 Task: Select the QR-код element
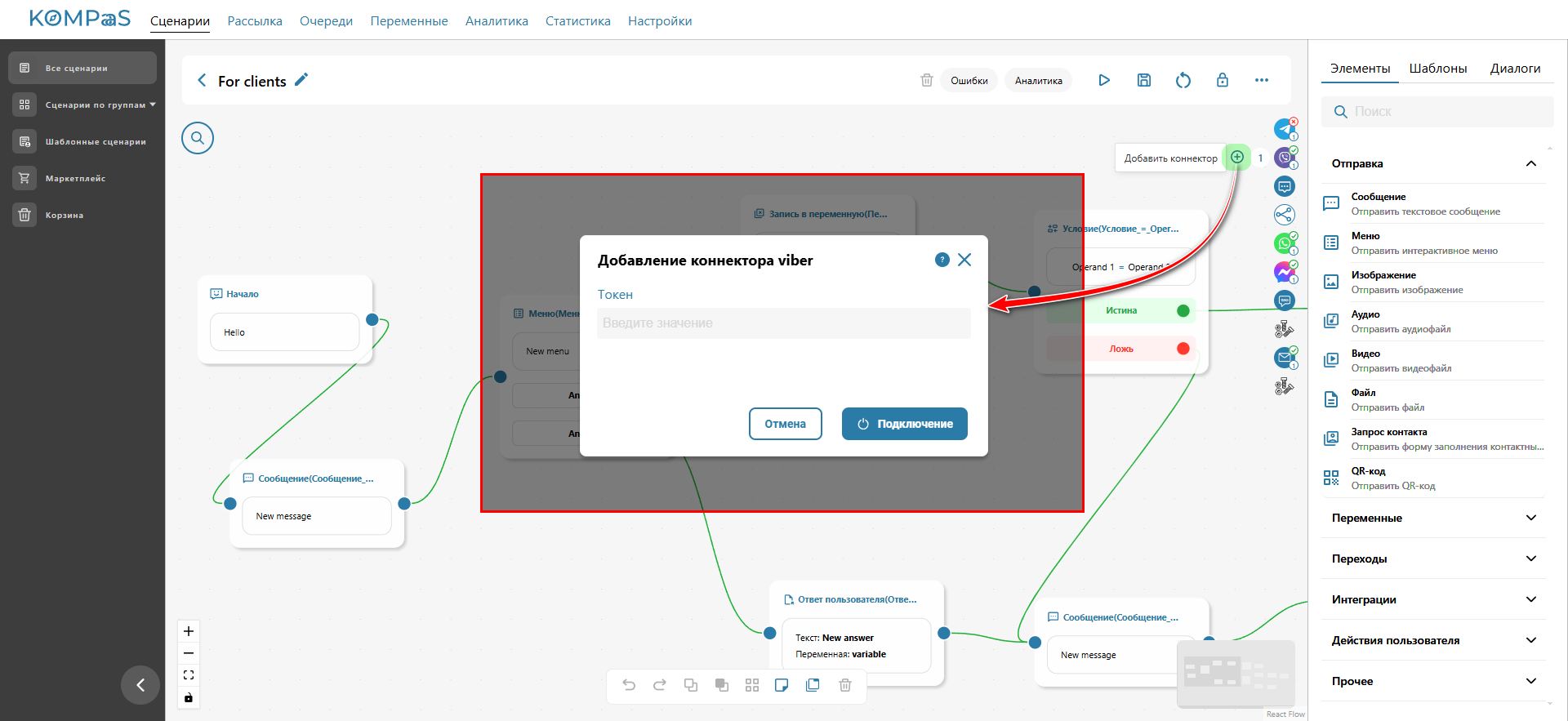point(1433,478)
